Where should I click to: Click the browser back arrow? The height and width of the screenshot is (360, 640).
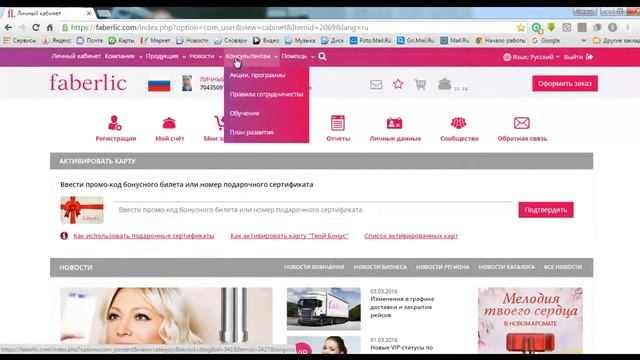click(x=8, y=27)
